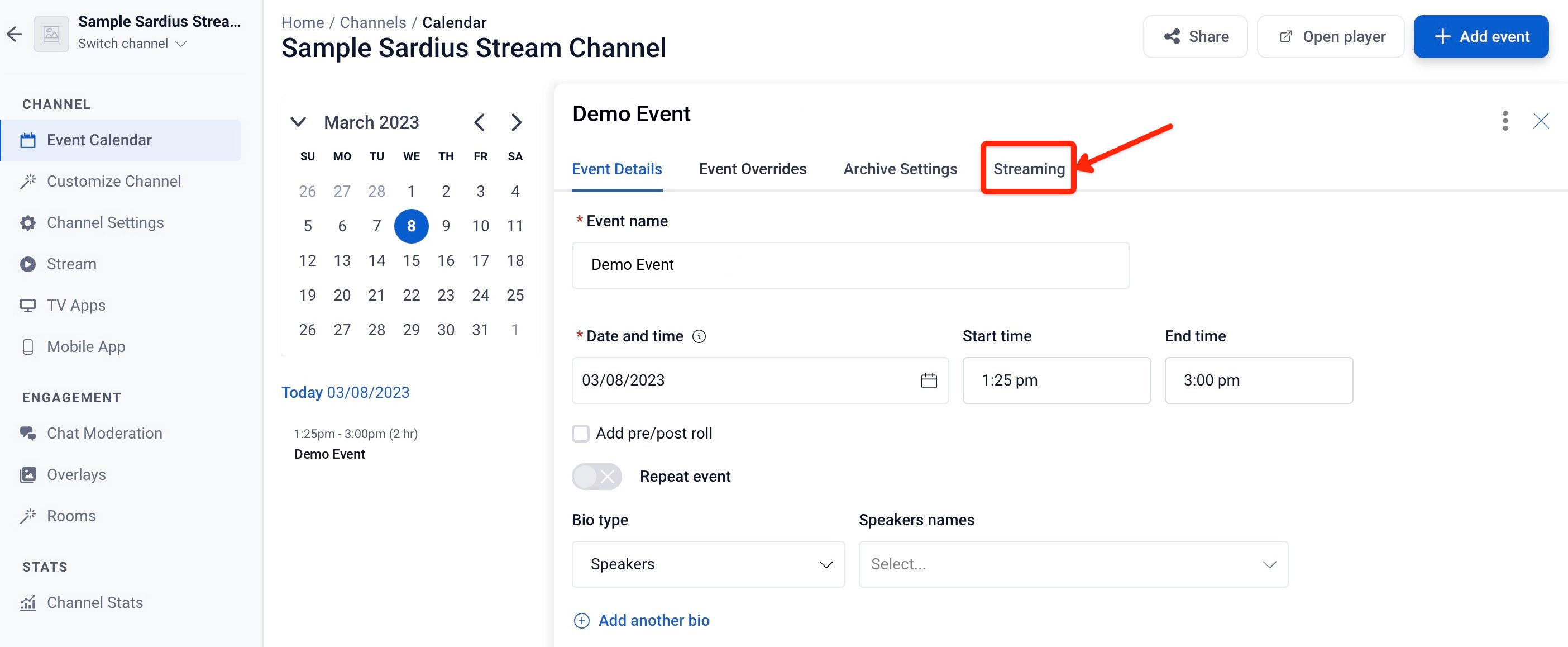Open the Bio type dropdown

coord(709,565)
